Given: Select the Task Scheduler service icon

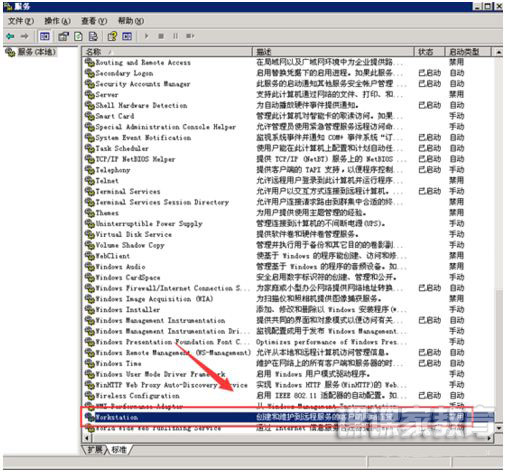Looking at the screenshot, I should pyautogui.click(x=89, y=148).
